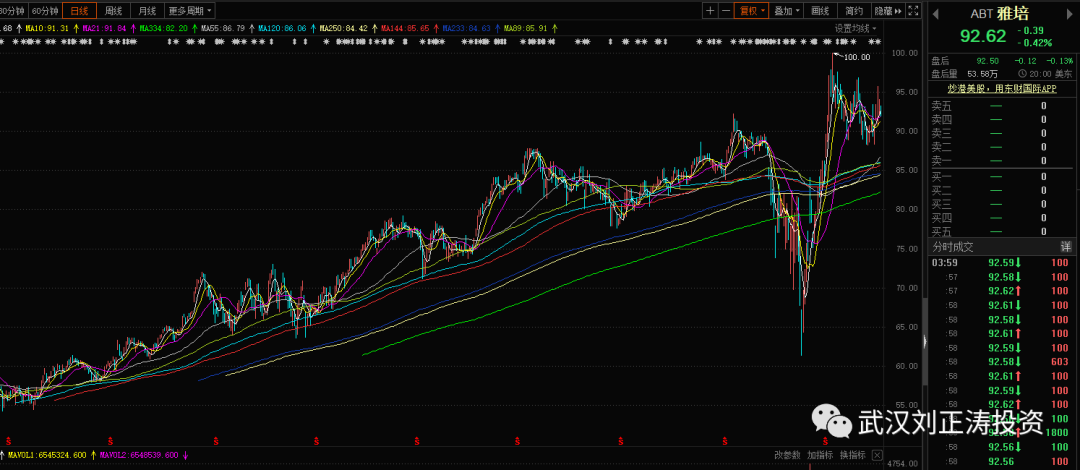The width and height of the screenshot is (1080, 470).
Task: Select MA144:85.65 indicator label
Action: pos(406,28)
